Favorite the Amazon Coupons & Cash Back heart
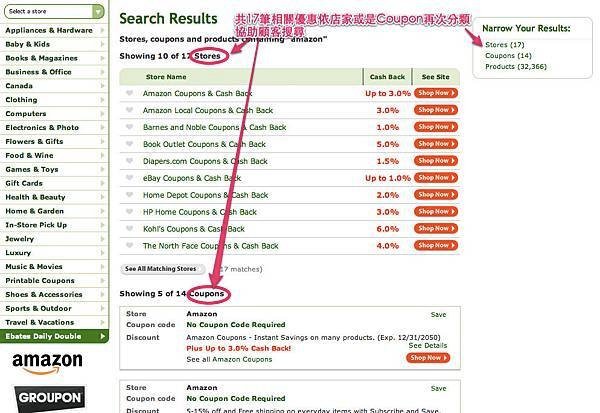 coord(130,93)
